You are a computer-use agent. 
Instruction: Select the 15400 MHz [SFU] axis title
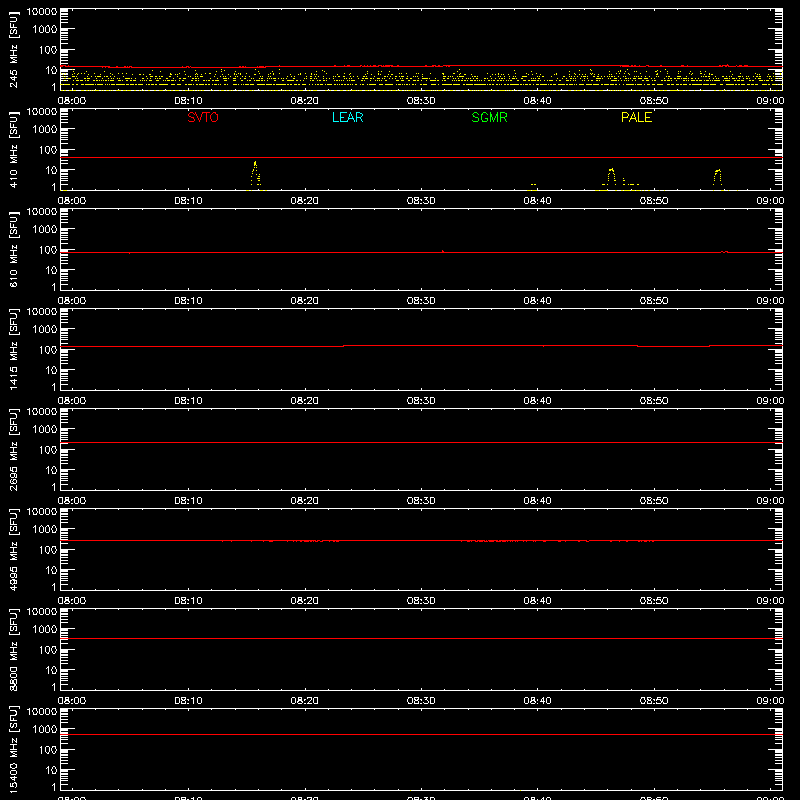click(13, 749)
